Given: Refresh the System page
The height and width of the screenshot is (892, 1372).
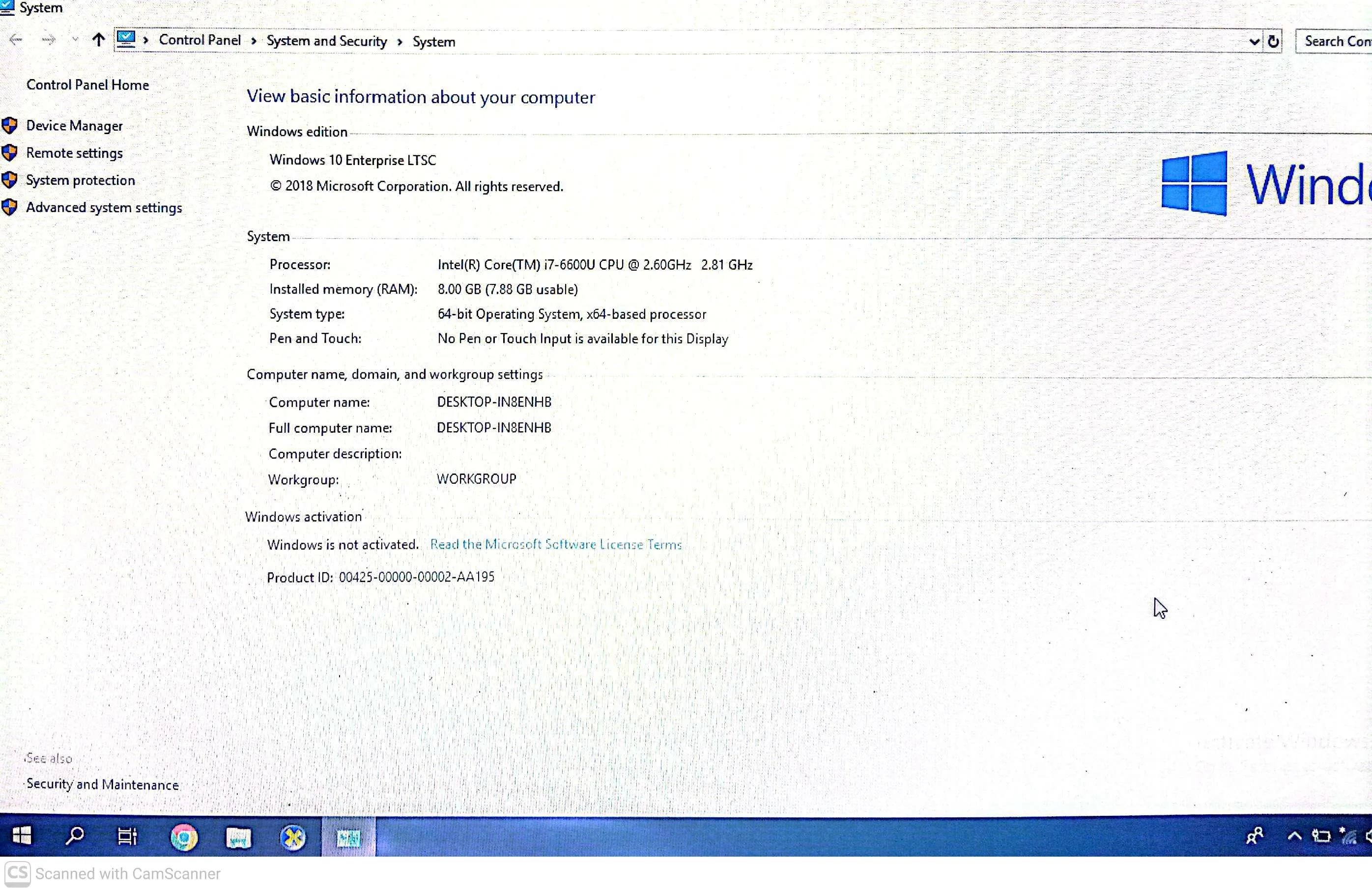Looking at the screenshot, I should (1273, 41).
